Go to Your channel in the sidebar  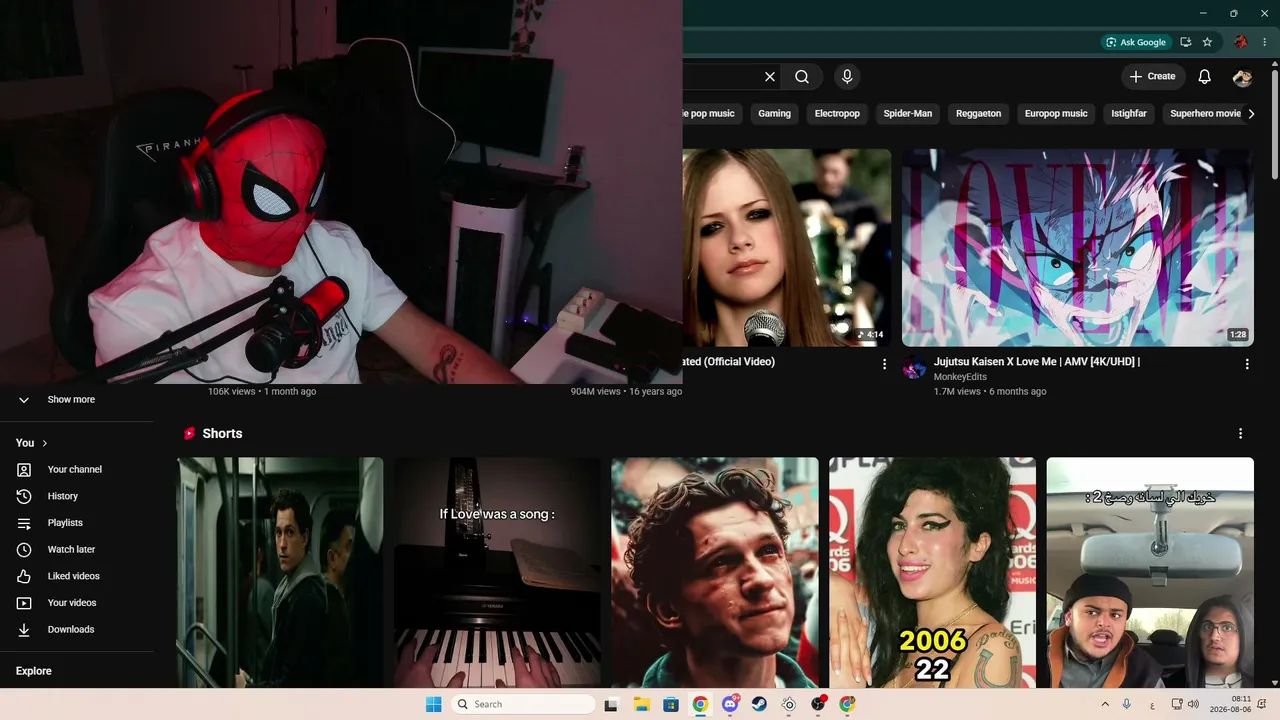77,469
